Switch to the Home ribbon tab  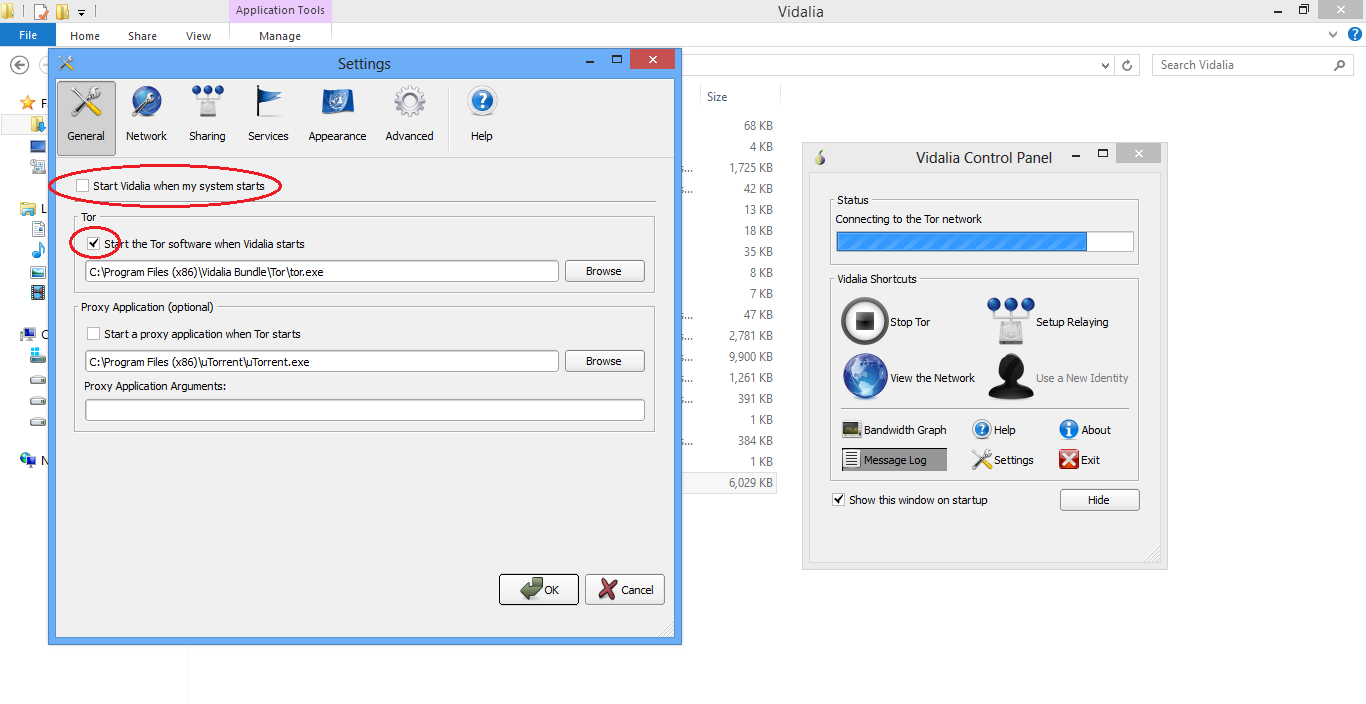pos(85,36)
